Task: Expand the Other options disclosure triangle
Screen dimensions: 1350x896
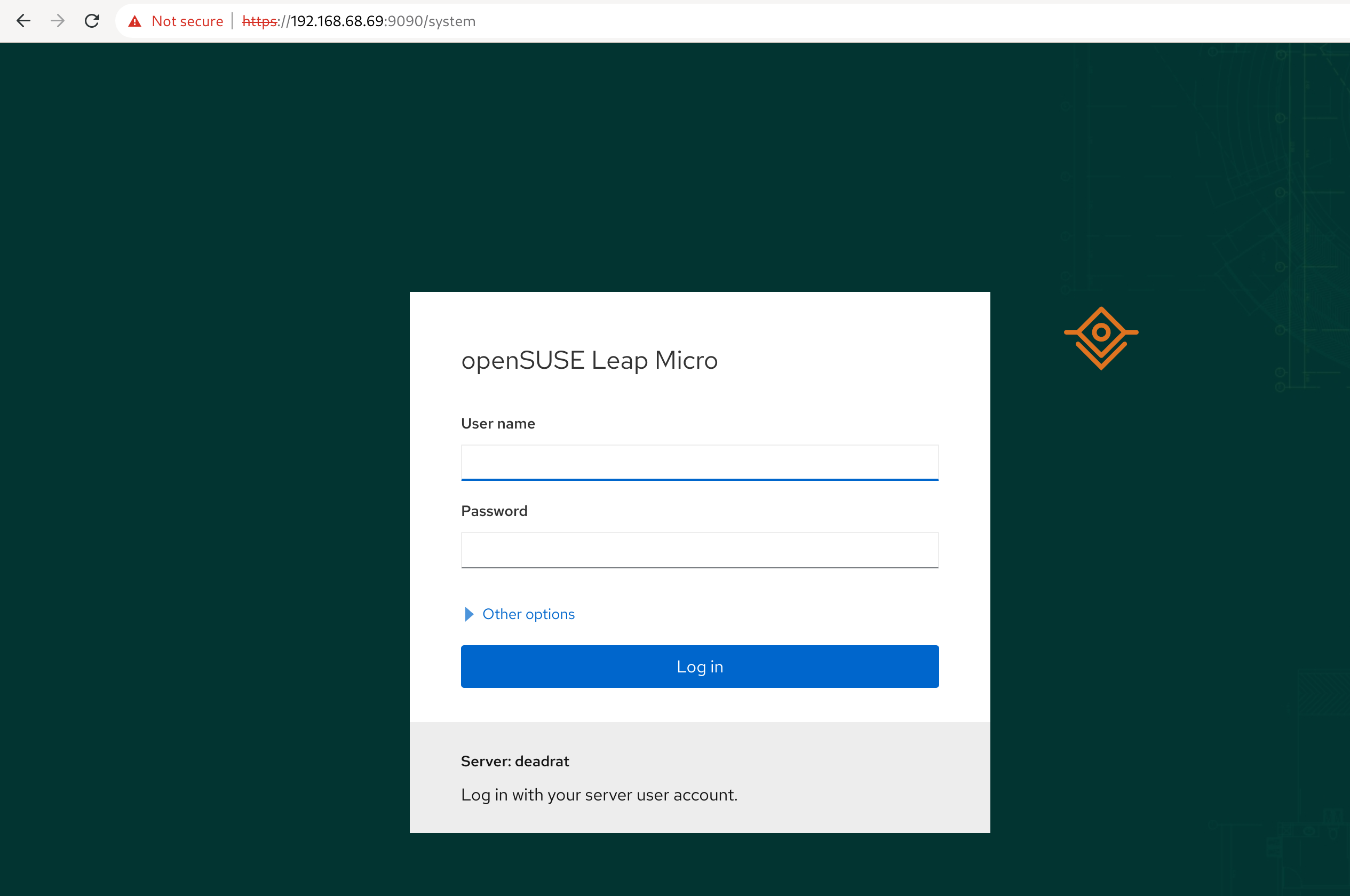Action: [x=469, y=614]
